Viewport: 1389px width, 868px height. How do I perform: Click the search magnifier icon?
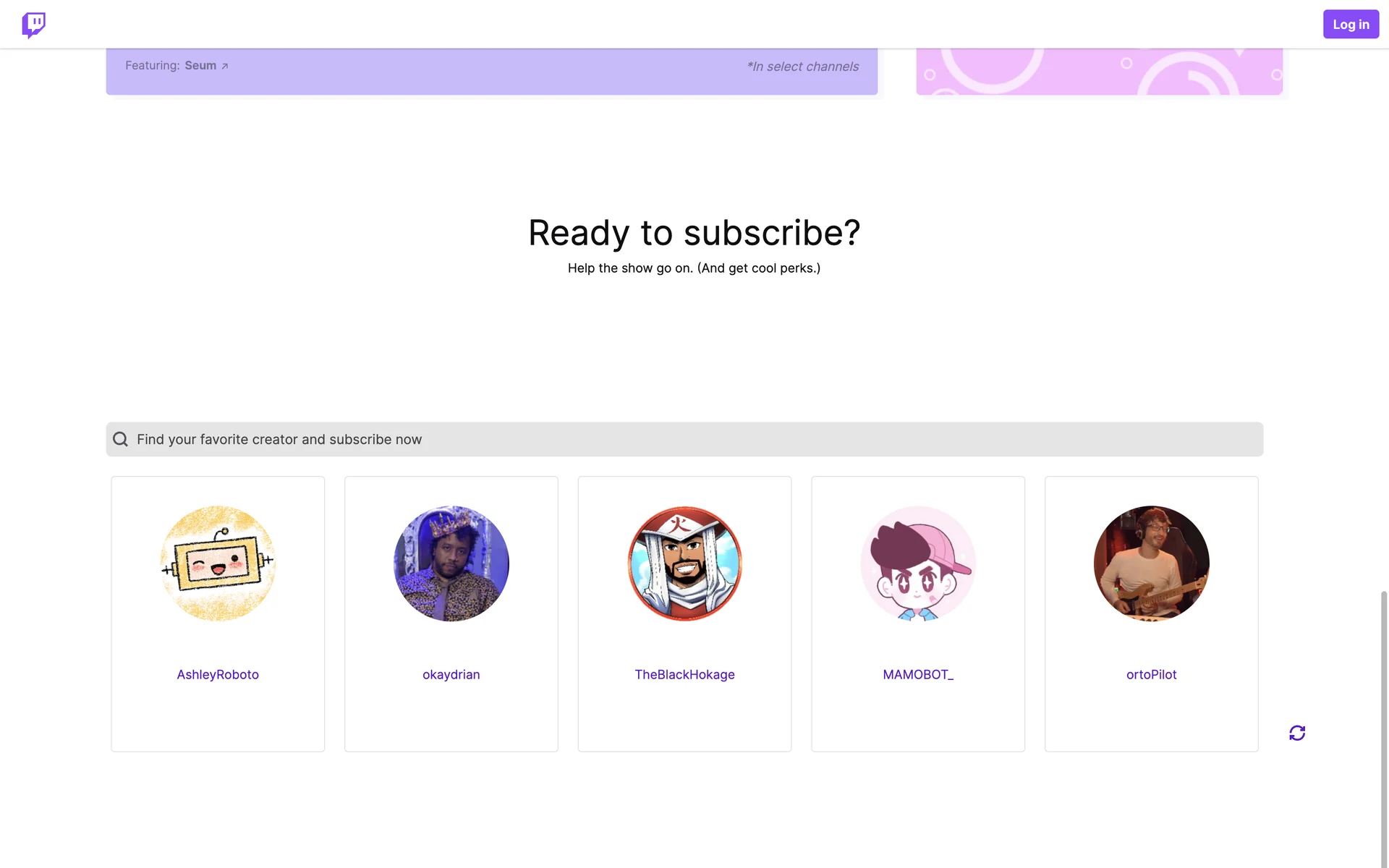click(121, 439)
